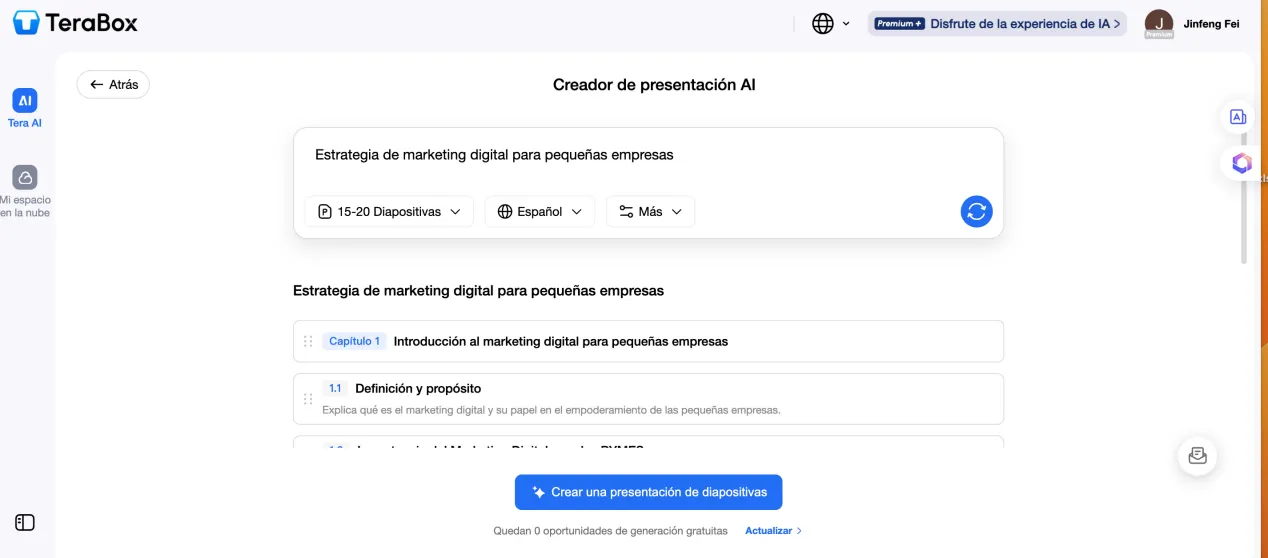This screenshot has width=1268, height=558.
Task: Click the user profile avatar
Action: point(1158,23)
